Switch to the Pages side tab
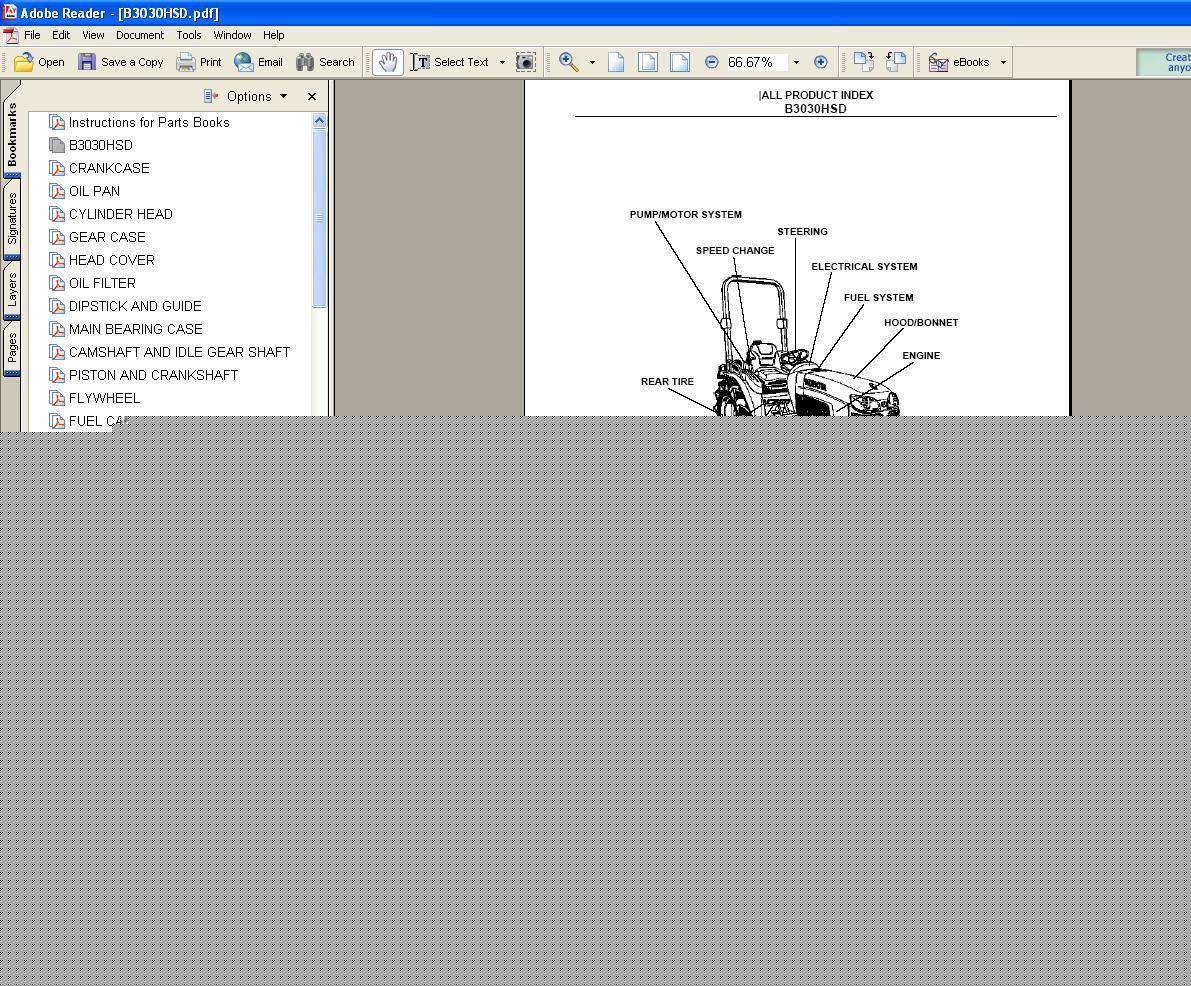This screenshot has width=1191, height=986. (11, 349)
